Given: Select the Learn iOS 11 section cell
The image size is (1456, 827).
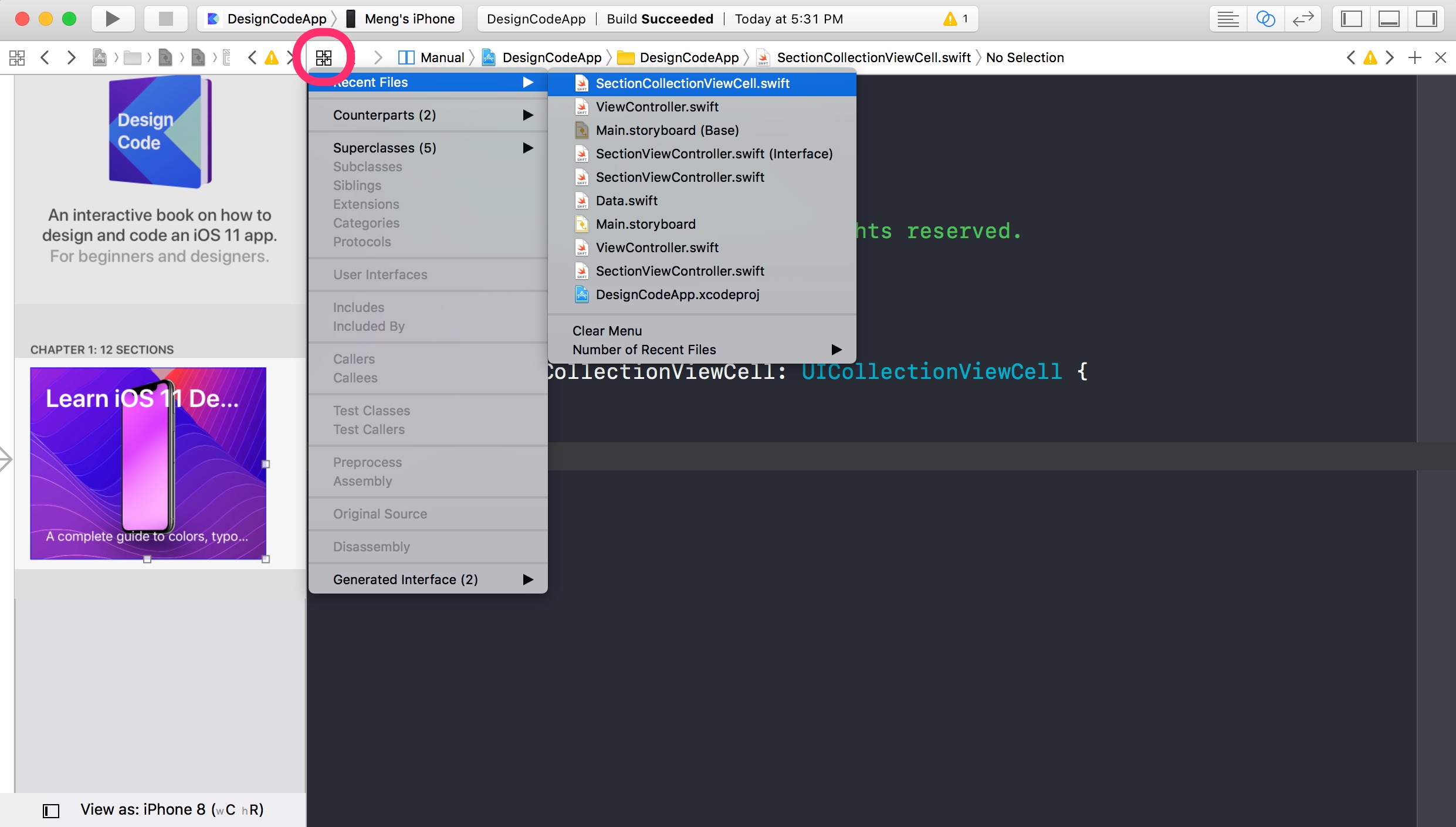Looking at the screenshot, I should [x=148, y=463].
